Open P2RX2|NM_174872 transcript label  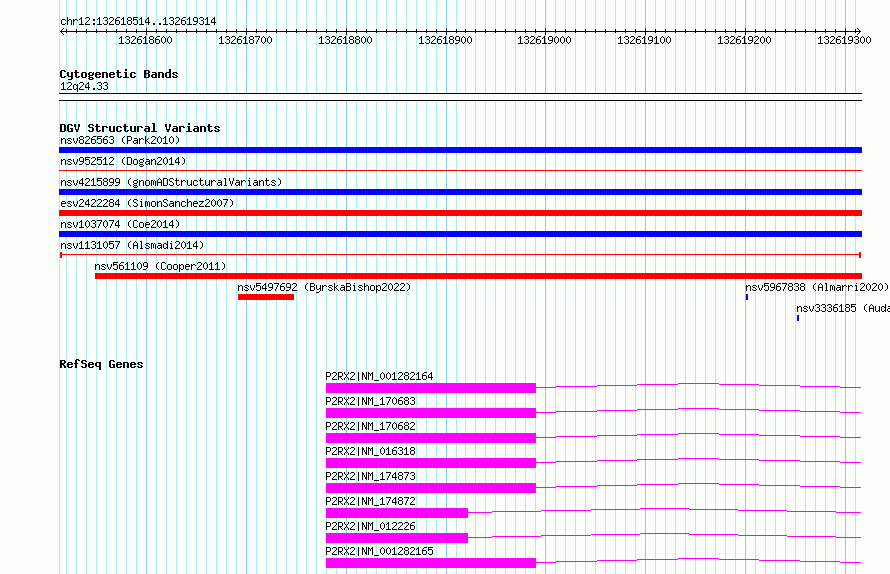370,501
